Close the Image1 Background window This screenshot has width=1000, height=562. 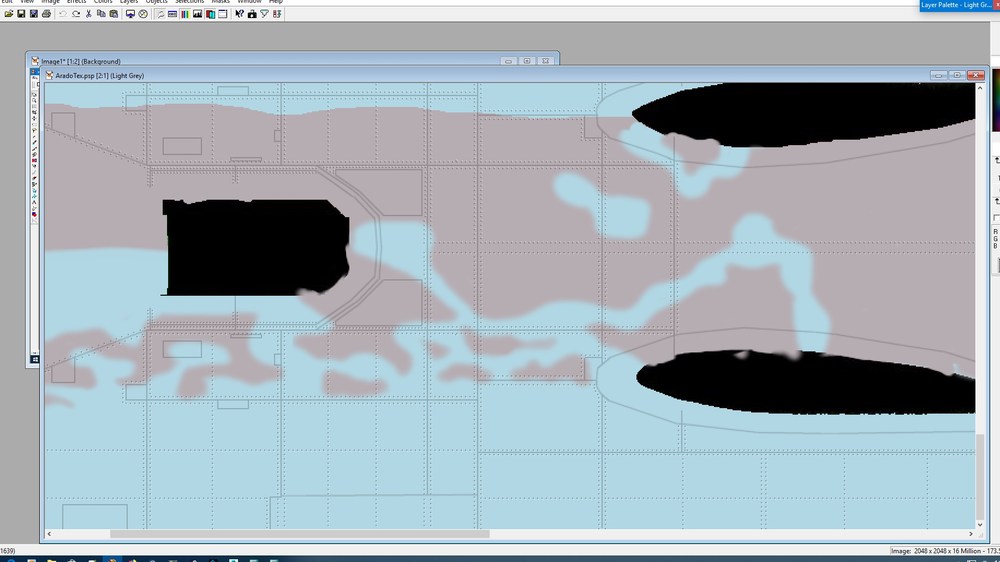click(x=545, y=61)
